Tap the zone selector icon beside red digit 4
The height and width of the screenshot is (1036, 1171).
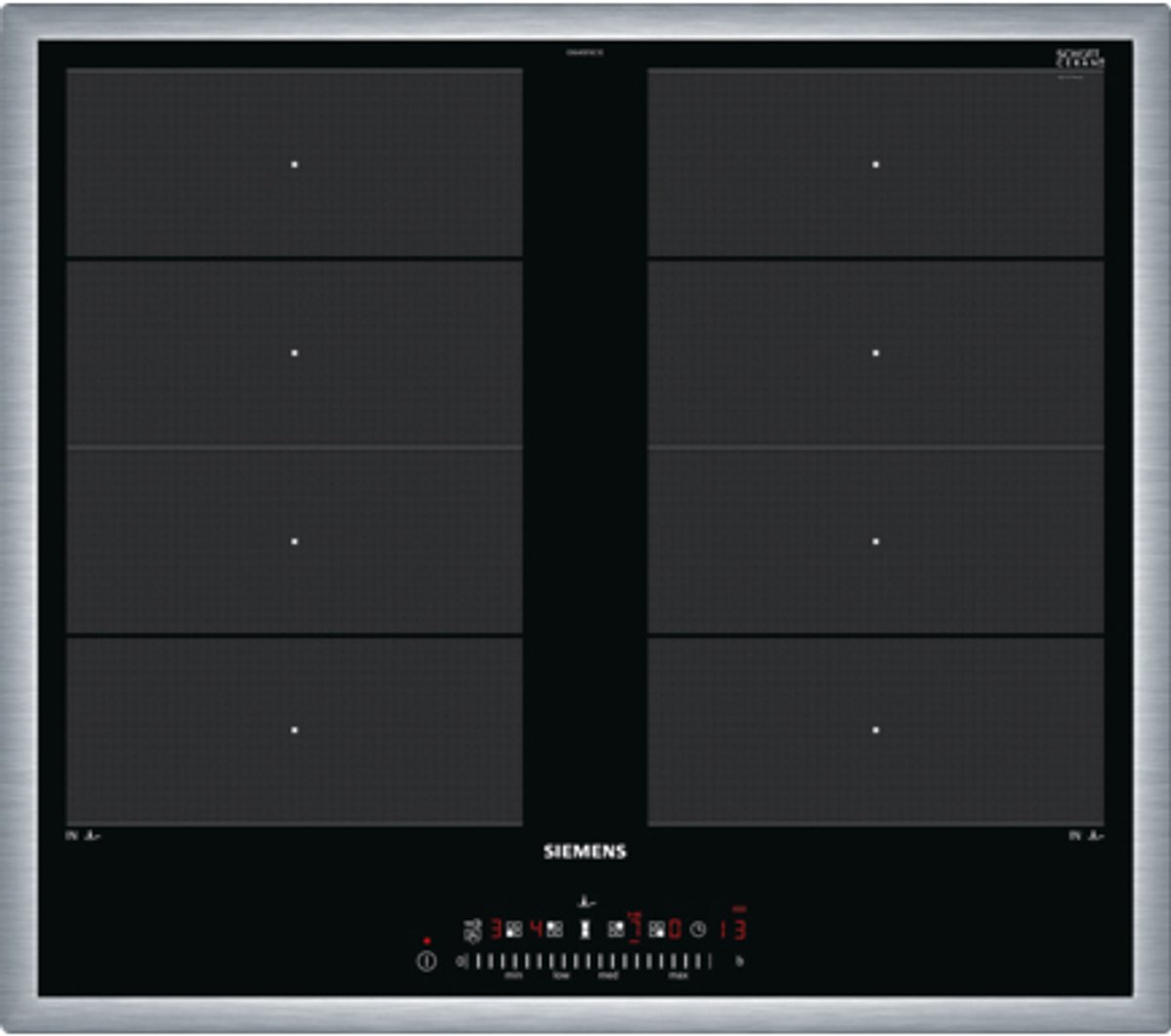click(x=554, y=930)
